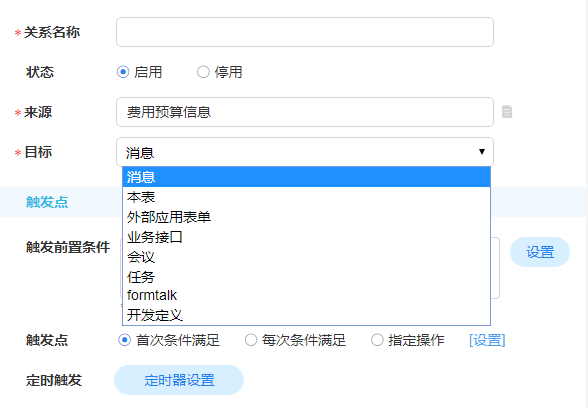Select 任务 option in list
Viewport: 588px width, 408px height.
click(x=306, y=277)
